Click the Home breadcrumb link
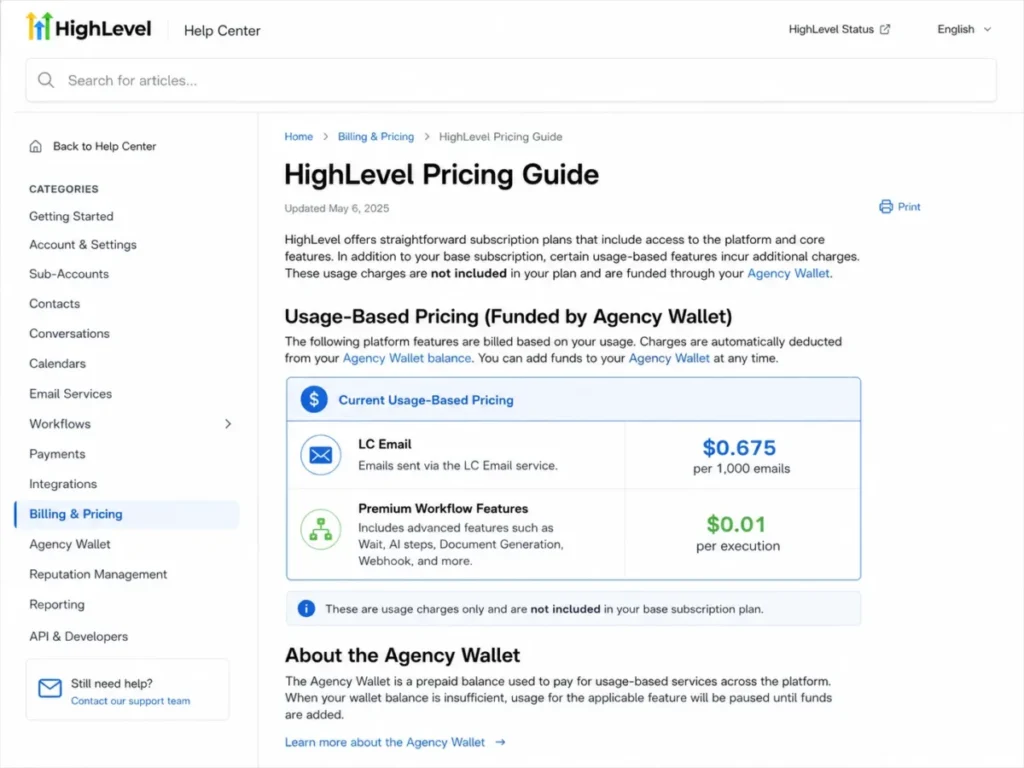 (x=298, y=136)
